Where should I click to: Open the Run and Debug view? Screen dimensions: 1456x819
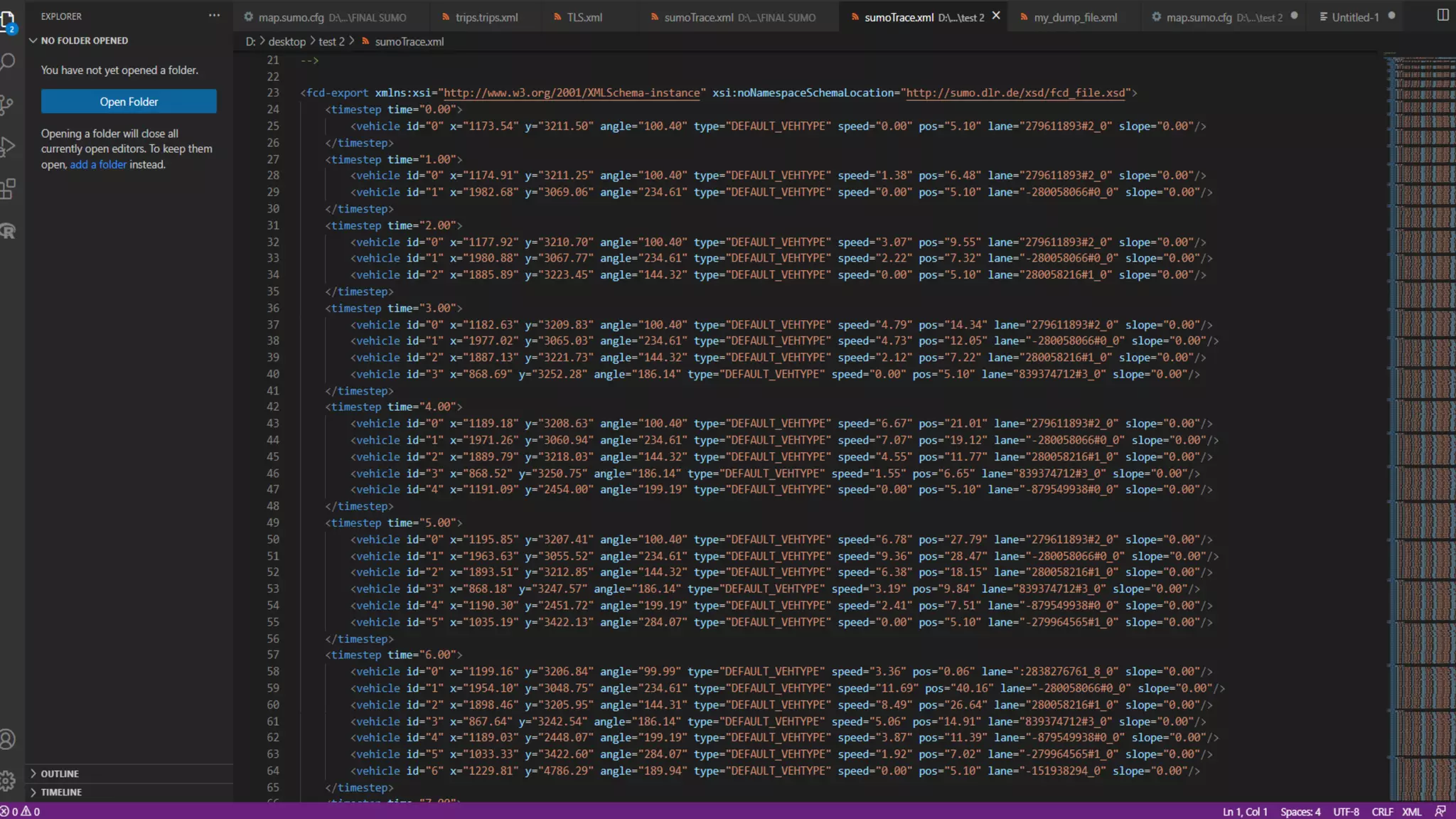8,147
